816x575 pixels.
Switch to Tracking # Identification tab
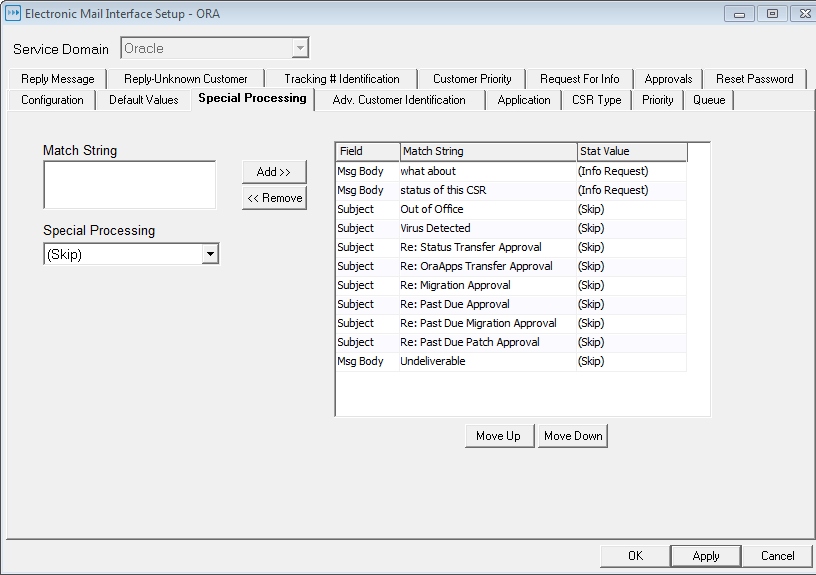point(341,79)
